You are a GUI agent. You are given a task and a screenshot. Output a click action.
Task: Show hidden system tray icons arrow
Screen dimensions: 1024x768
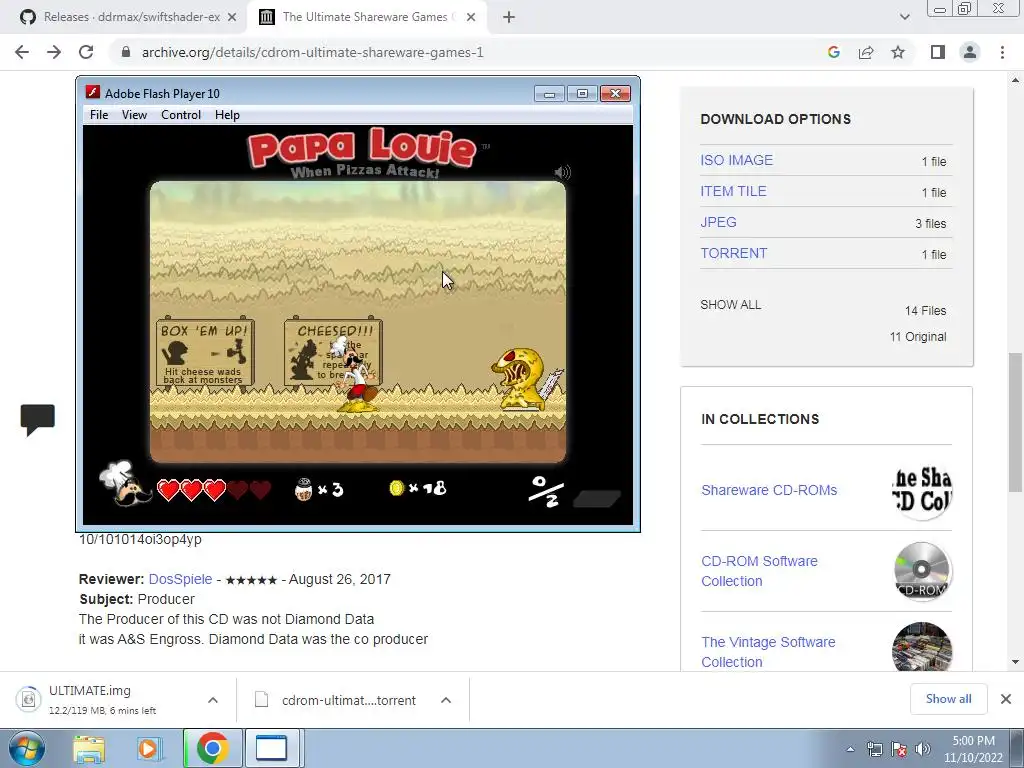850,749
